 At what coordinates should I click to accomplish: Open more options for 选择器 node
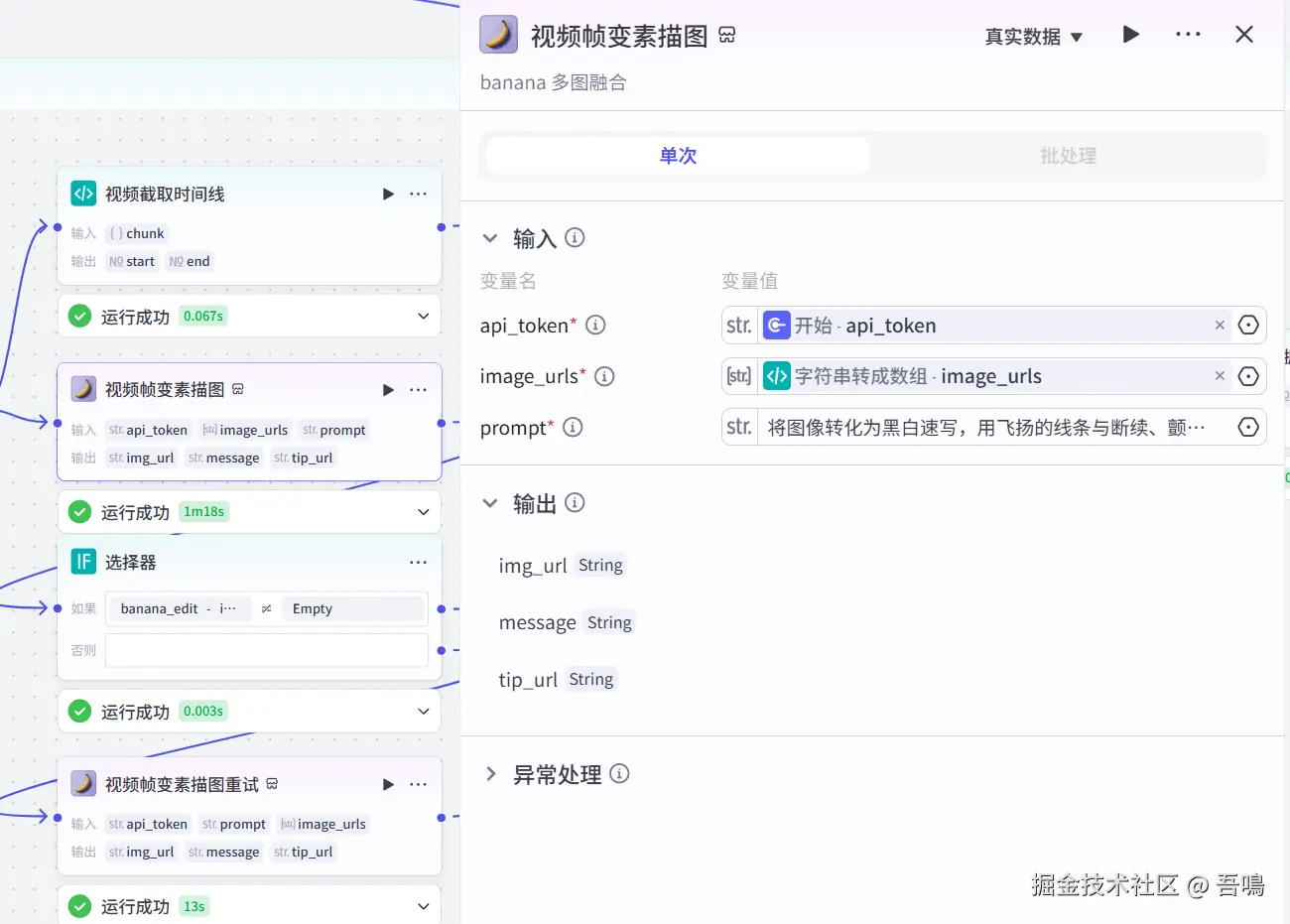click(x=418, y=562)
